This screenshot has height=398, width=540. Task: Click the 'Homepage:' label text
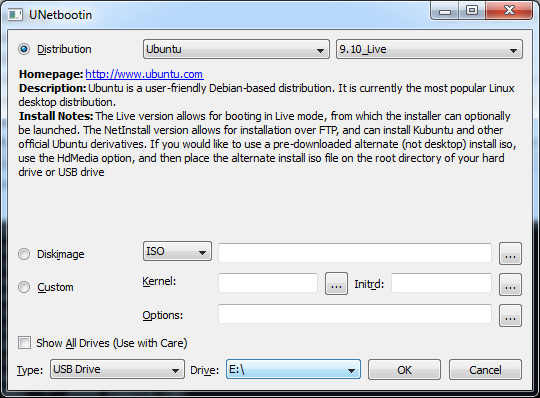click(51, 74)
